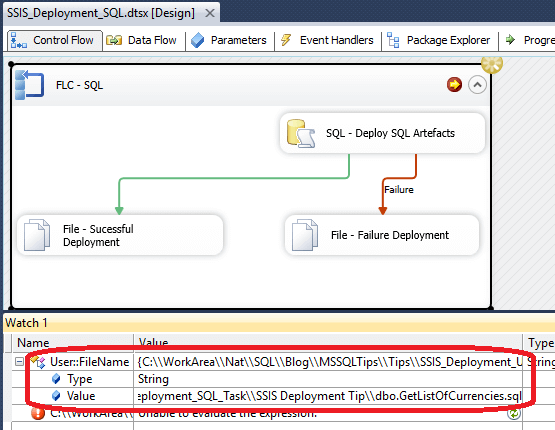Click the User::FileName variable icon

click(38, 362)
